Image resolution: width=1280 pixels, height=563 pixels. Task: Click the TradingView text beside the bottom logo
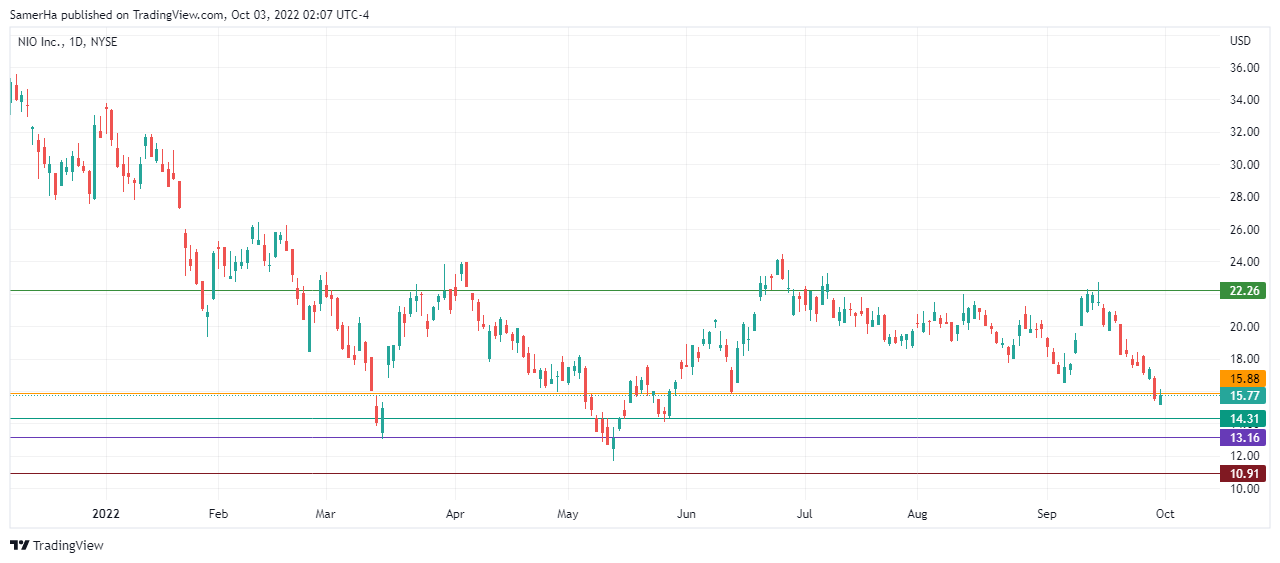(68, 546)
